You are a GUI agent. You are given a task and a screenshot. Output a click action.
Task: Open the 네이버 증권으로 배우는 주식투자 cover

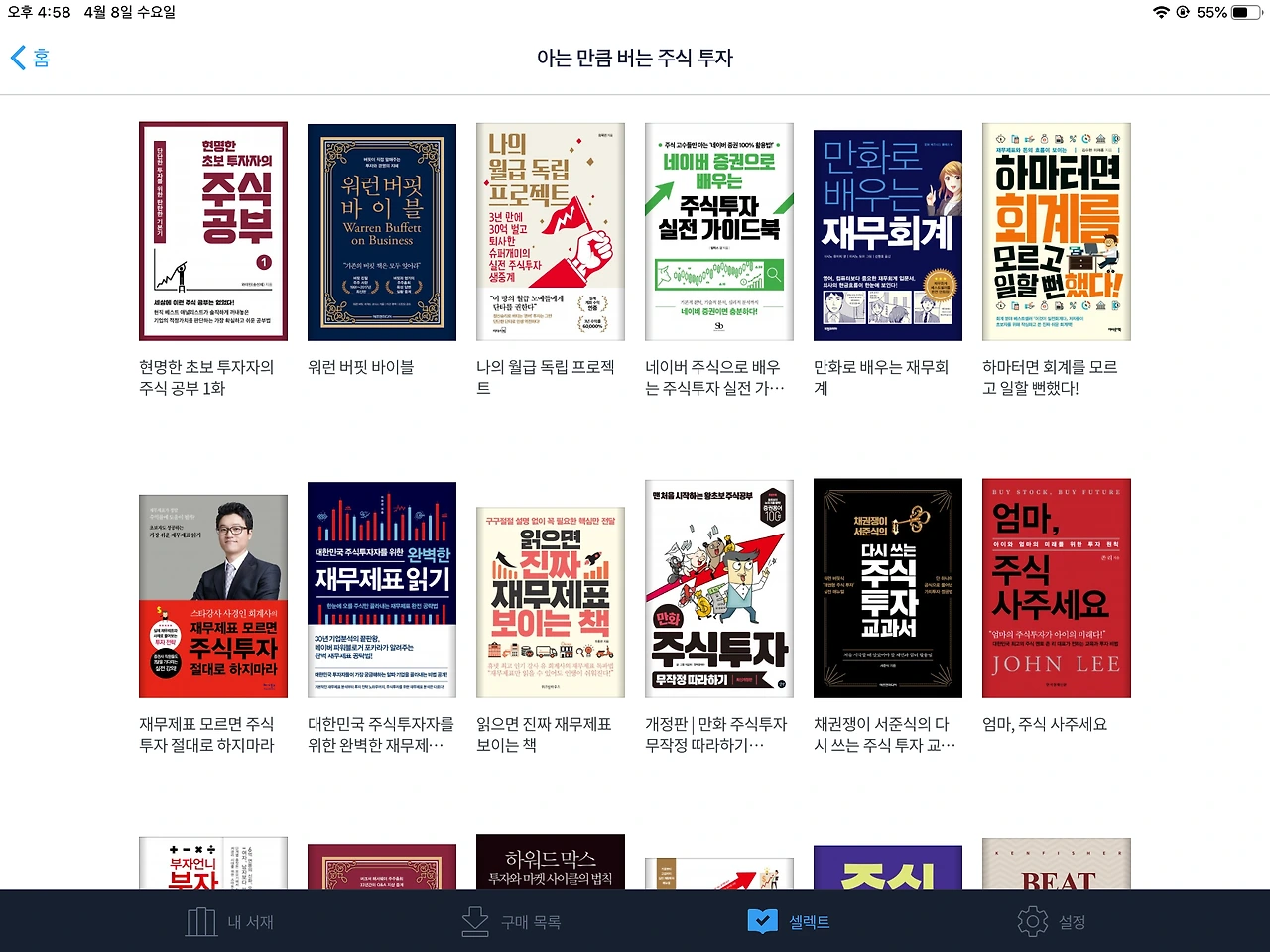coord(719,232)
